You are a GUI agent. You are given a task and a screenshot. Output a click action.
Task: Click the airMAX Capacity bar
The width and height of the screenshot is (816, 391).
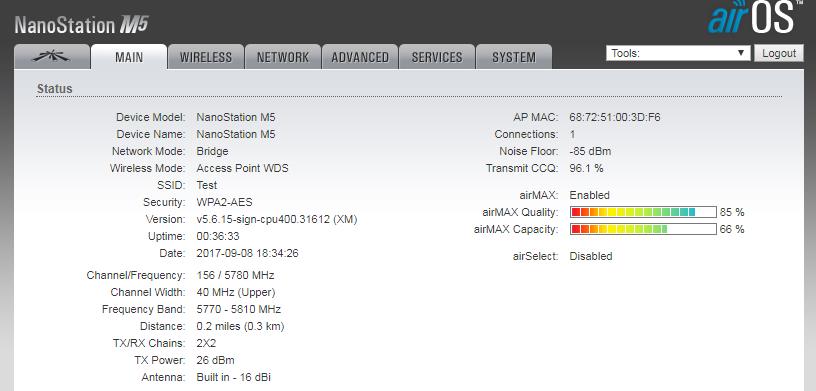click(643, 229)
